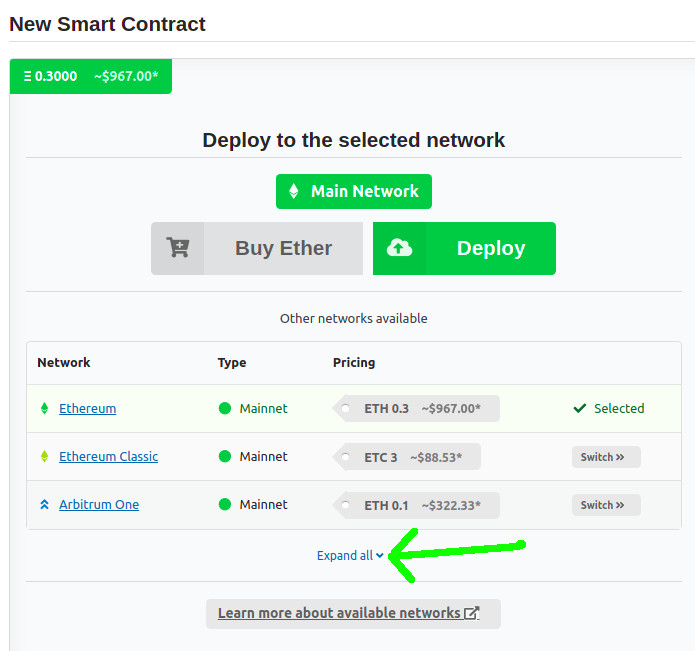
Task: Click the Selected checkmark icon in Ethereum row
Action: 580,408
